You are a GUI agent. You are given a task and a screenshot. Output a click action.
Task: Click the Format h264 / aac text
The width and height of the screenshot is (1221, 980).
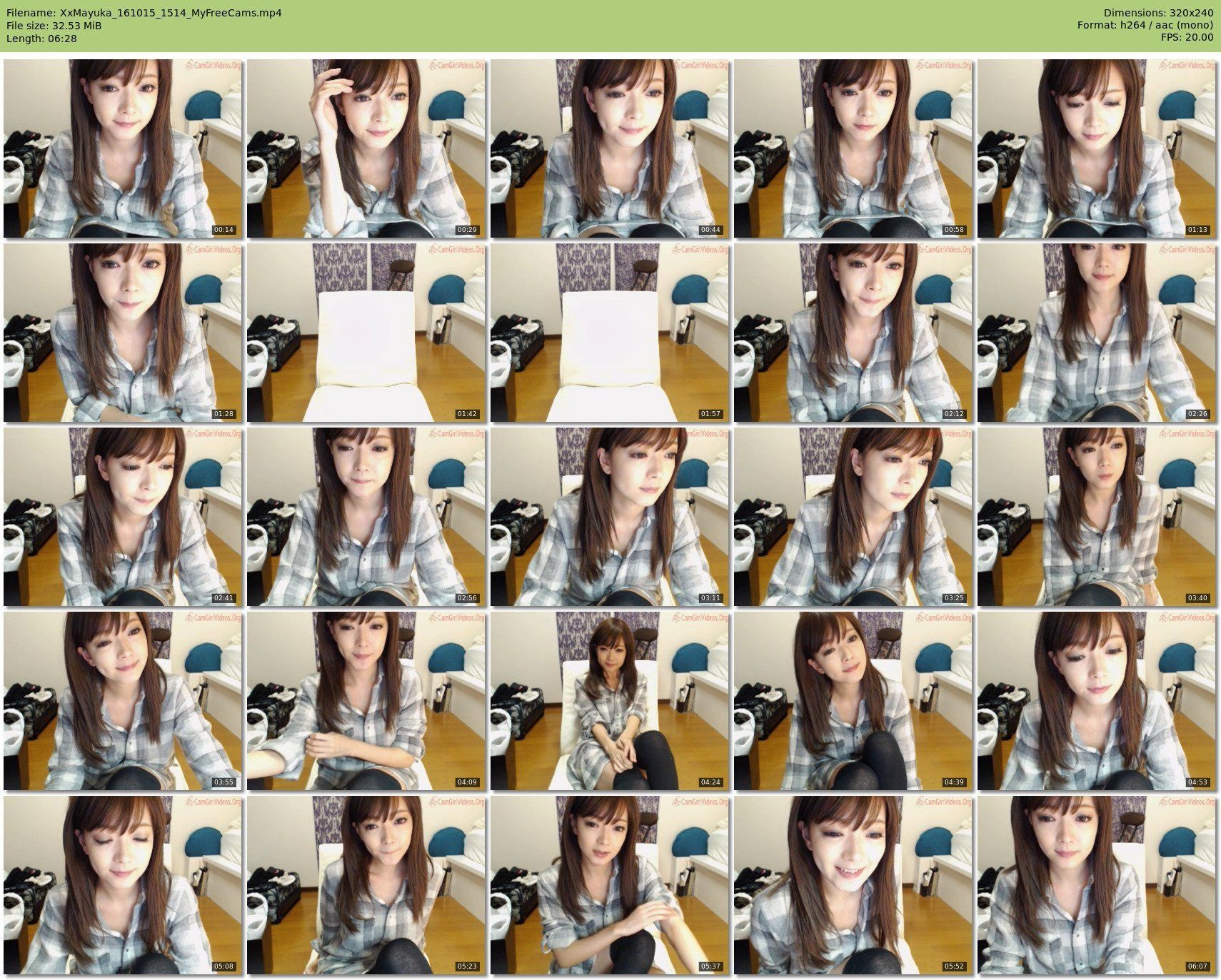click(1145, 25)
